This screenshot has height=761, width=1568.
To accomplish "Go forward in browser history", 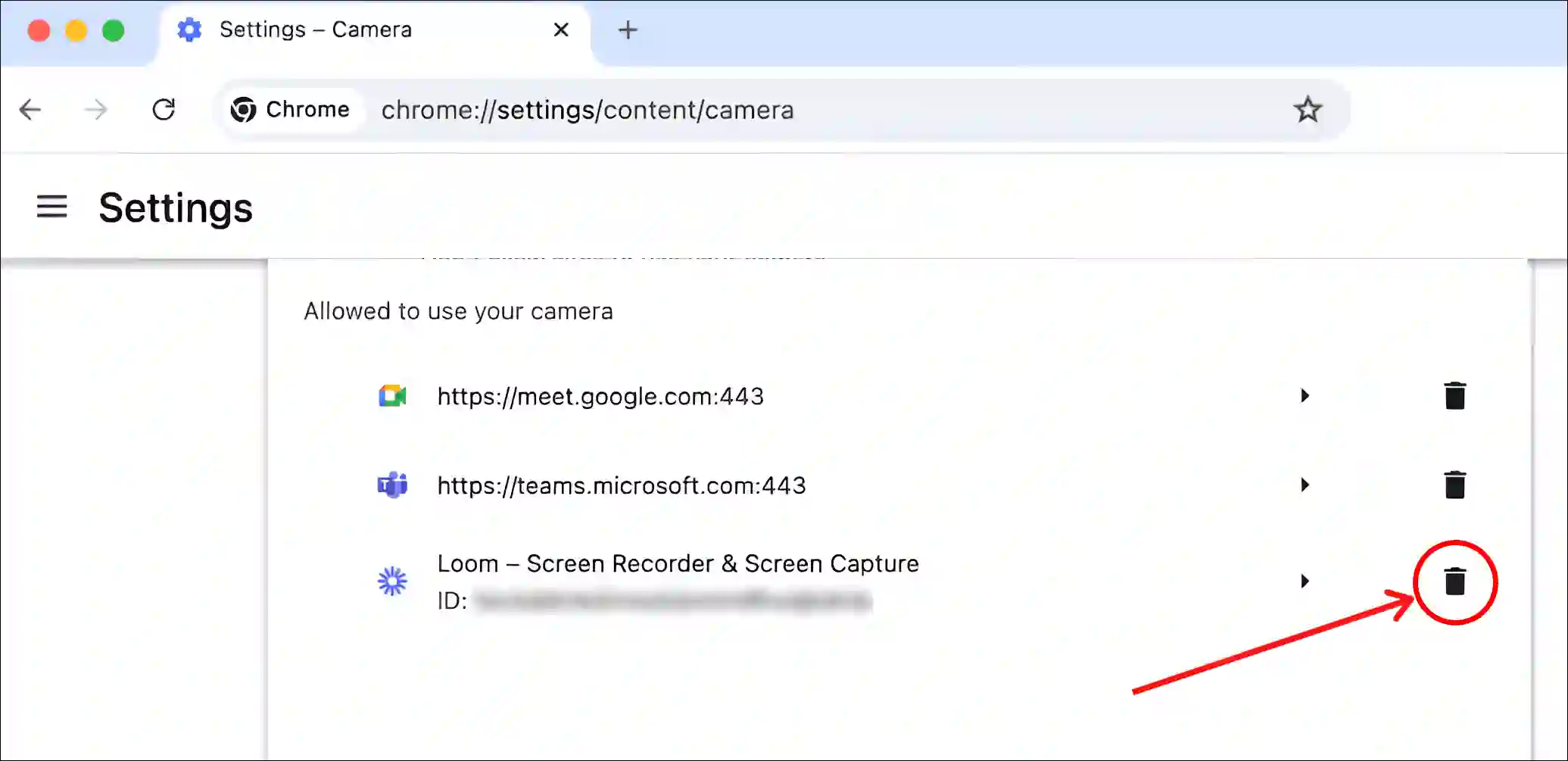I will pyautogui.click(x=95, y=110).
